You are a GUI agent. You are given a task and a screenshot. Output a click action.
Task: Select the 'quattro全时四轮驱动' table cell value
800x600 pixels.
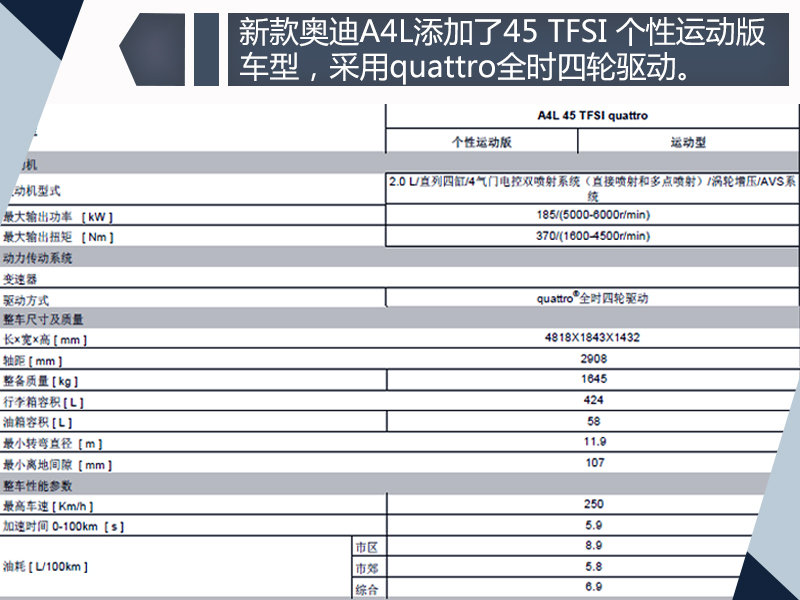(x=592, y=298)
